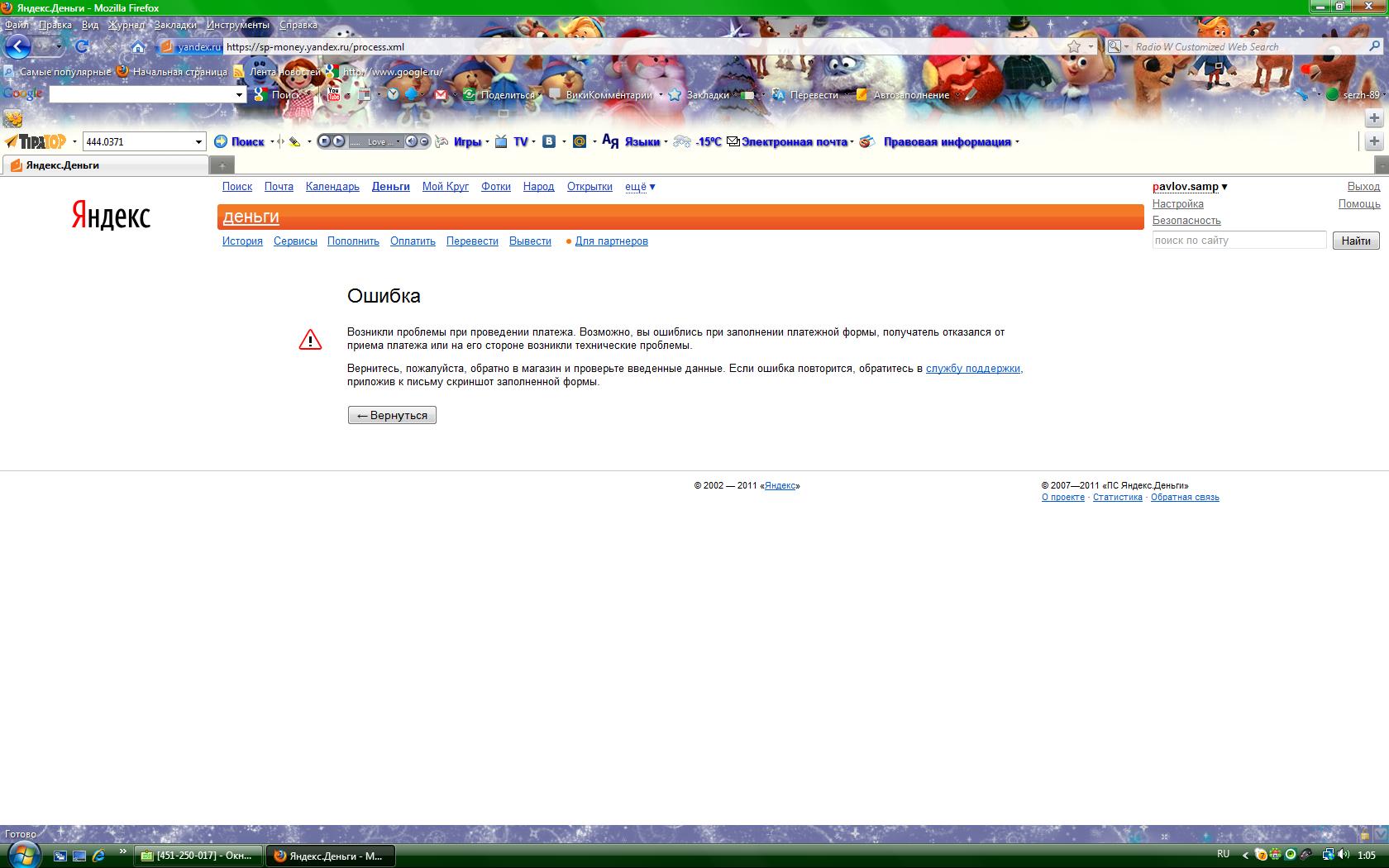
Task: Click the Статистика footer link
Action: (1118, 498)
